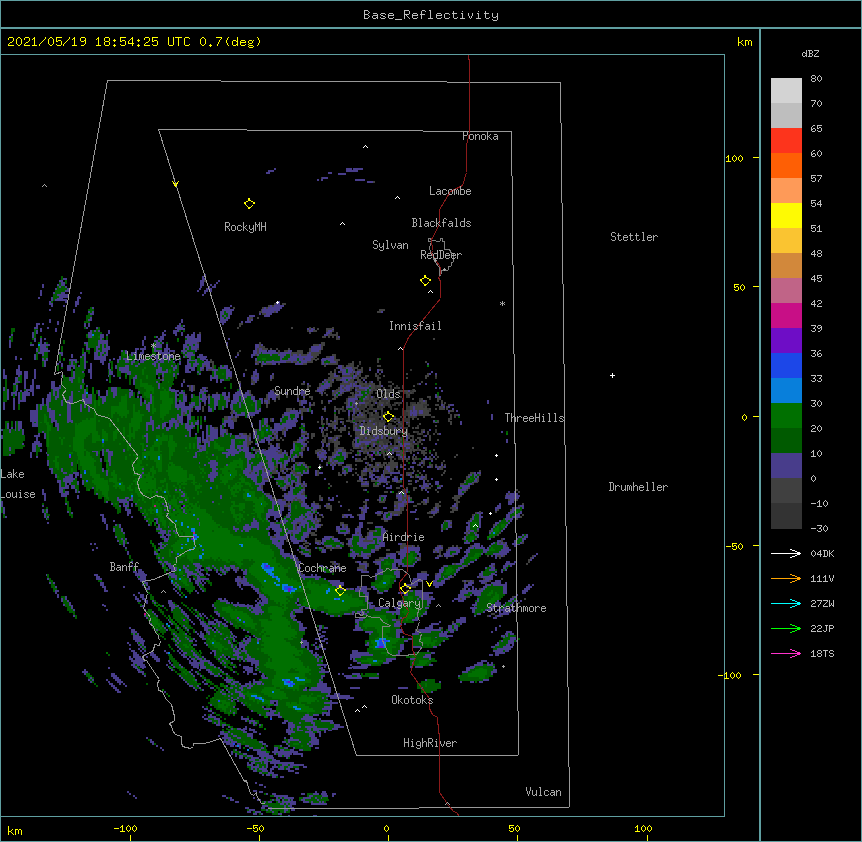Click the light gray 80 dBZ color band
The height and width of the screenshot is (842, 862).
pos(786,91)
